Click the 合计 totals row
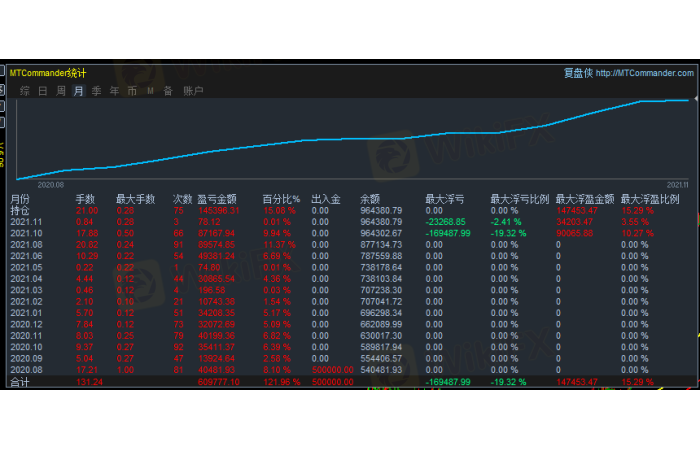 tap(20, 382)
